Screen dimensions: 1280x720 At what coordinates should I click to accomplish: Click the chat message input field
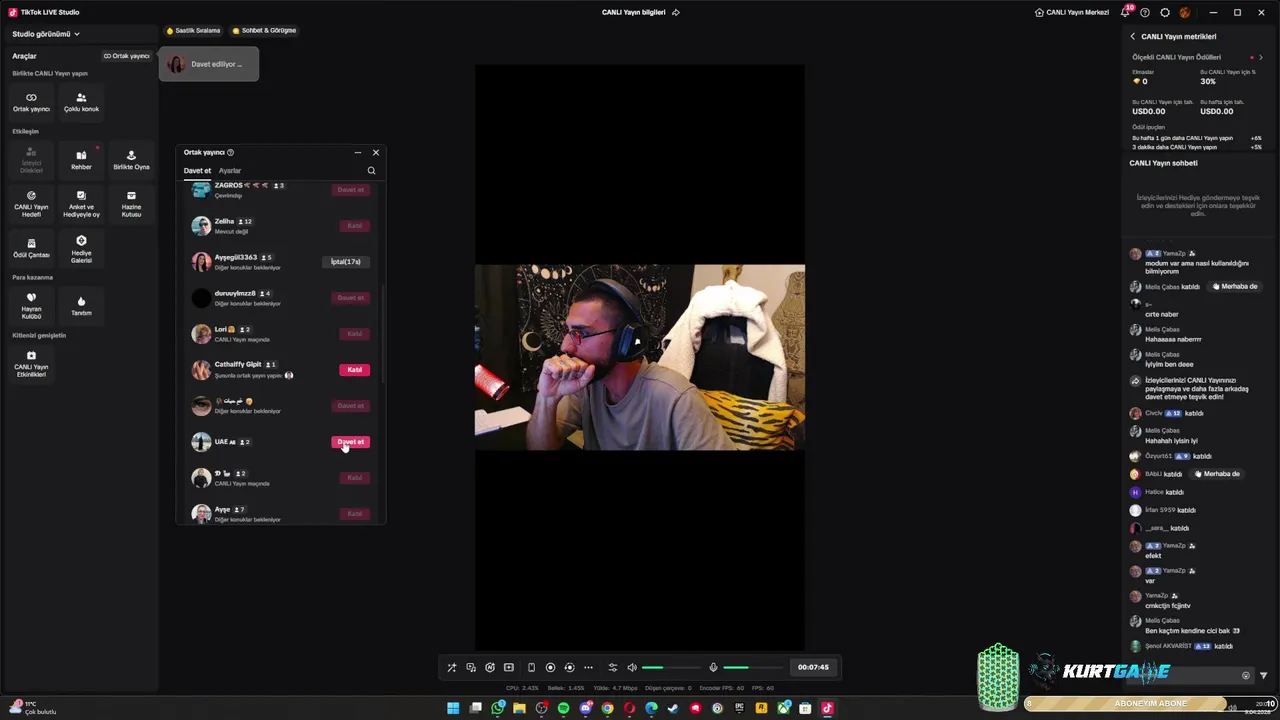(1190, 675)
